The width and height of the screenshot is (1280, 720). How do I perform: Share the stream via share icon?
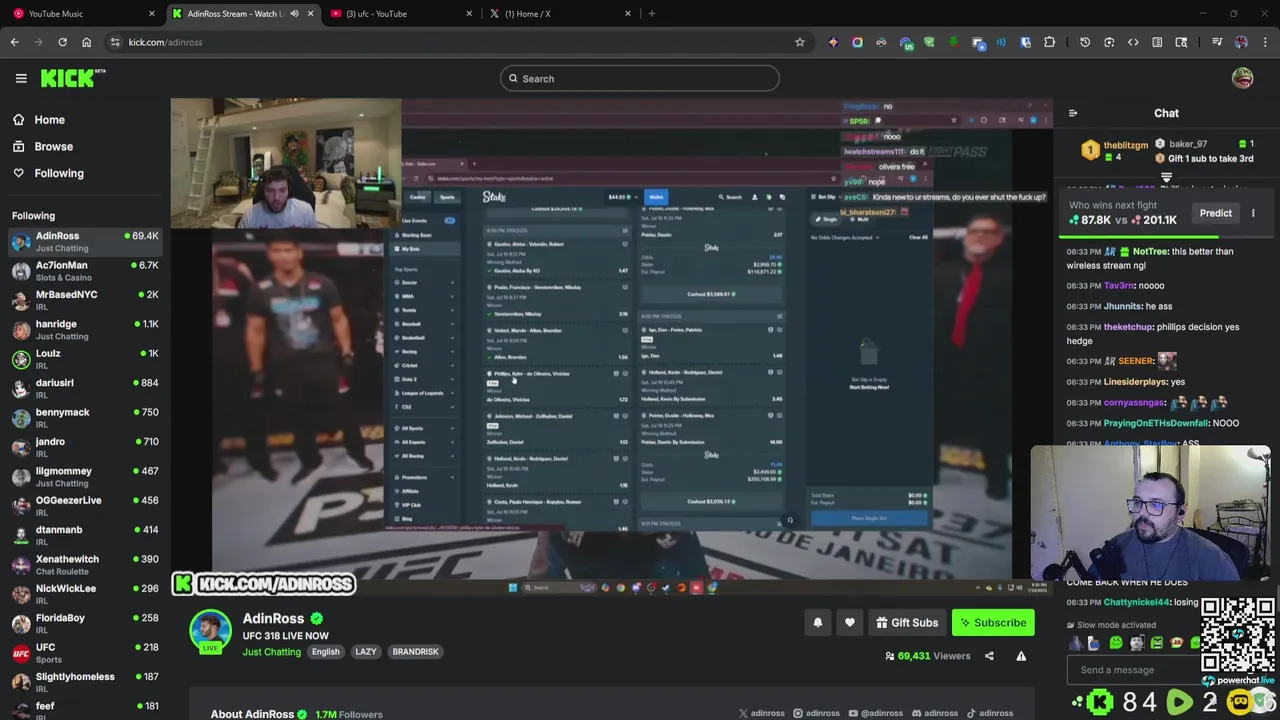click(x=989, y=656)
